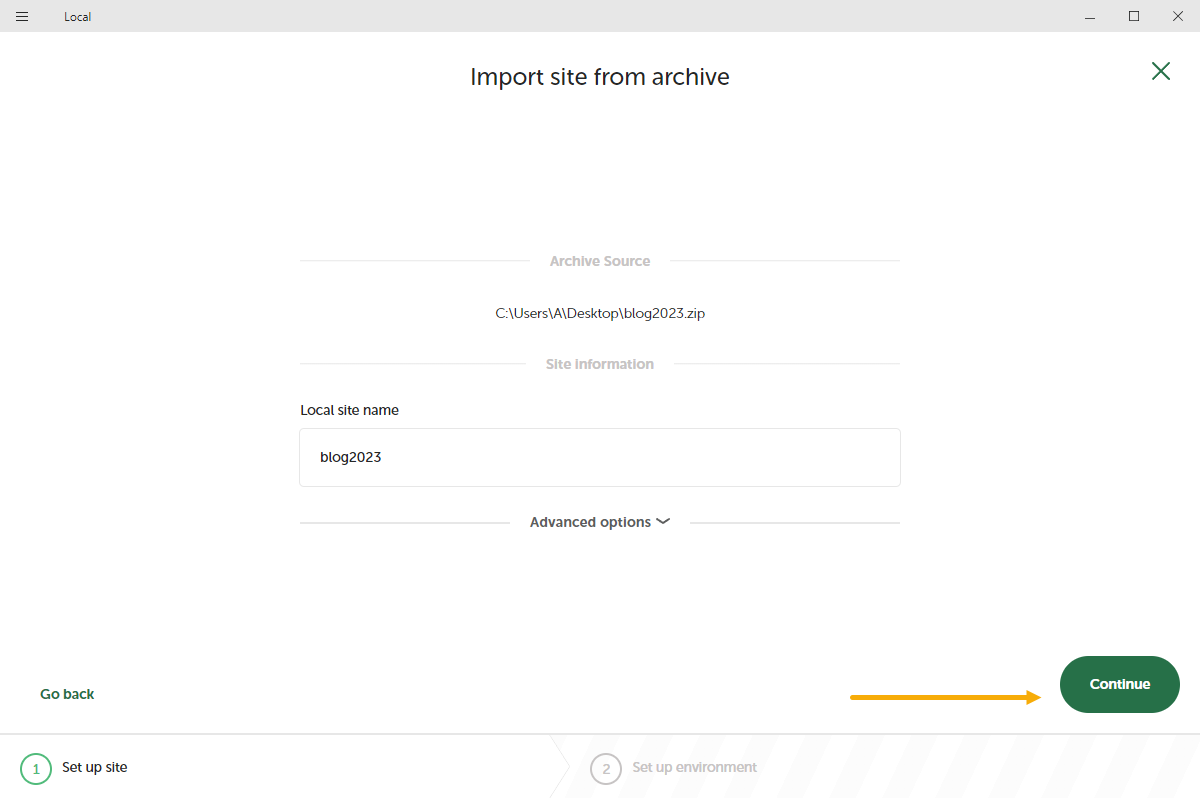1200x798 pixels.
Task: Click the Import site from archive heading
Action: point(600,77)
